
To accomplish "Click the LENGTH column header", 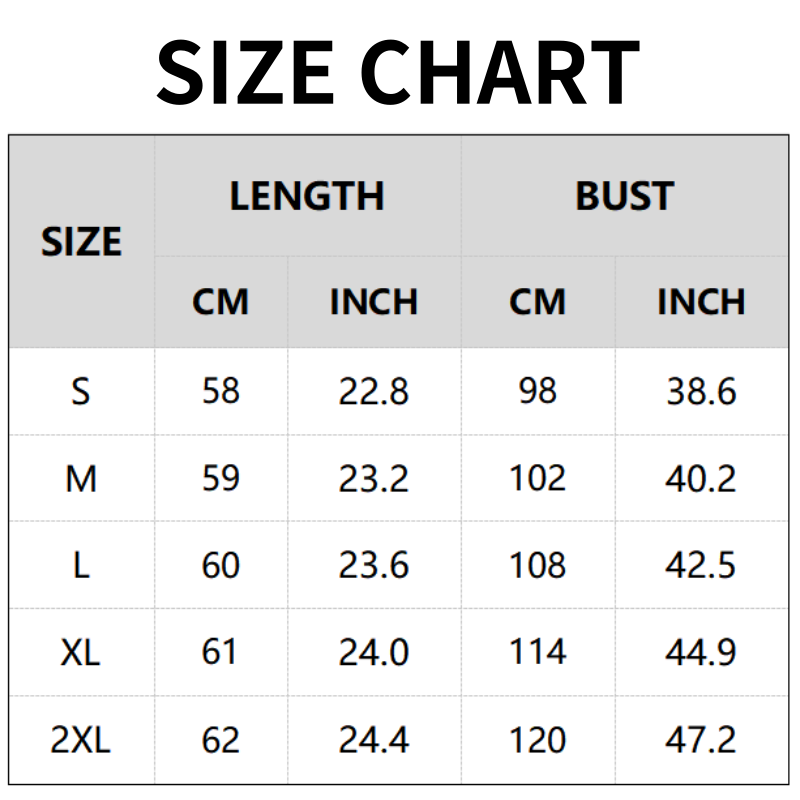I will pyautogui.click(x=307, y=196).
